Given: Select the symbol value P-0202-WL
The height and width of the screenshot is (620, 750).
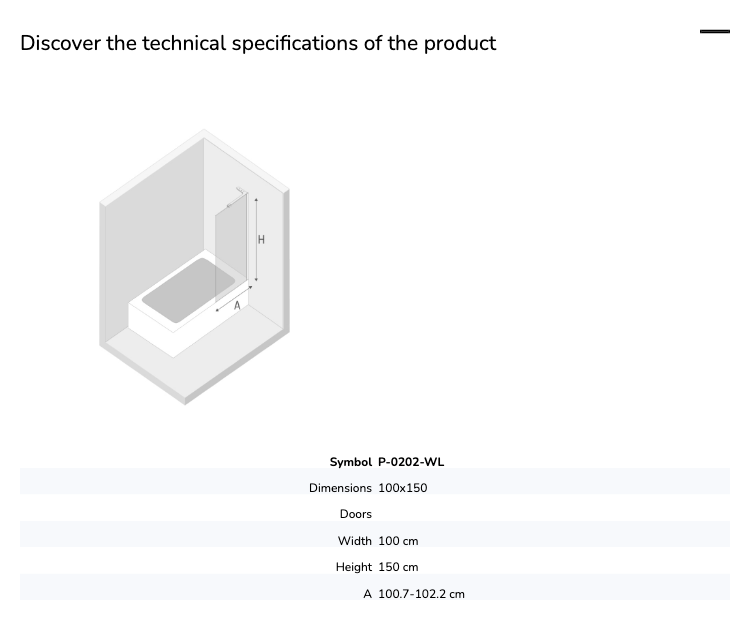Looking at the screenshot, I should pyautogui.click(x=411, y=462).
